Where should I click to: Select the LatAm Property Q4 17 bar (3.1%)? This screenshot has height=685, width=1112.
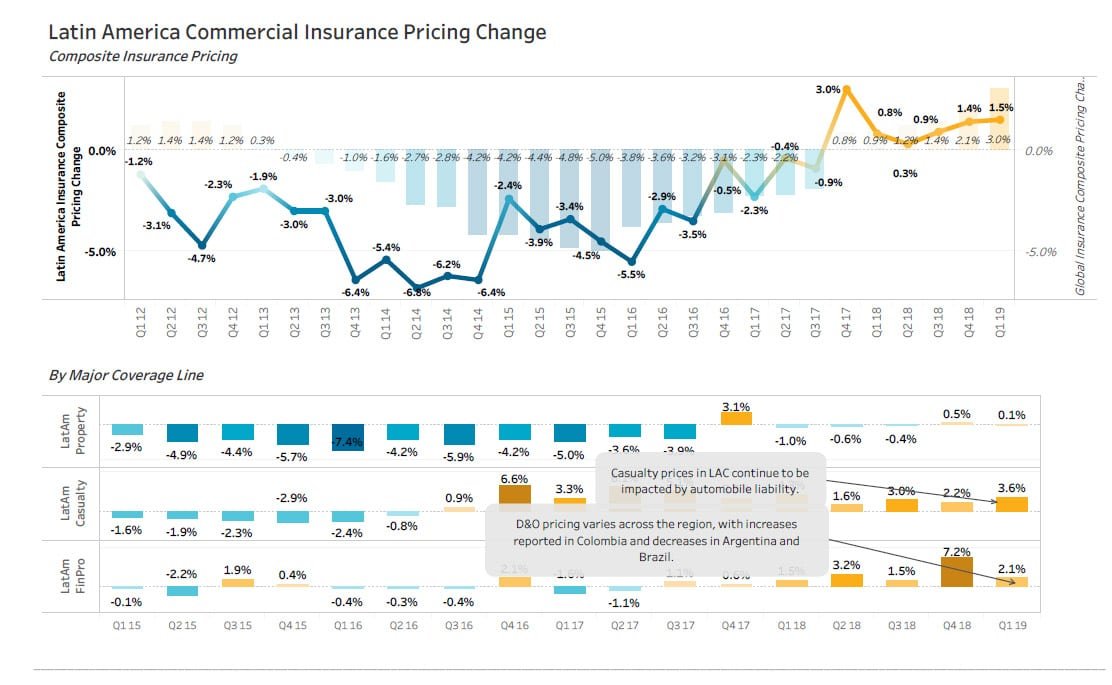click(736, 418)
